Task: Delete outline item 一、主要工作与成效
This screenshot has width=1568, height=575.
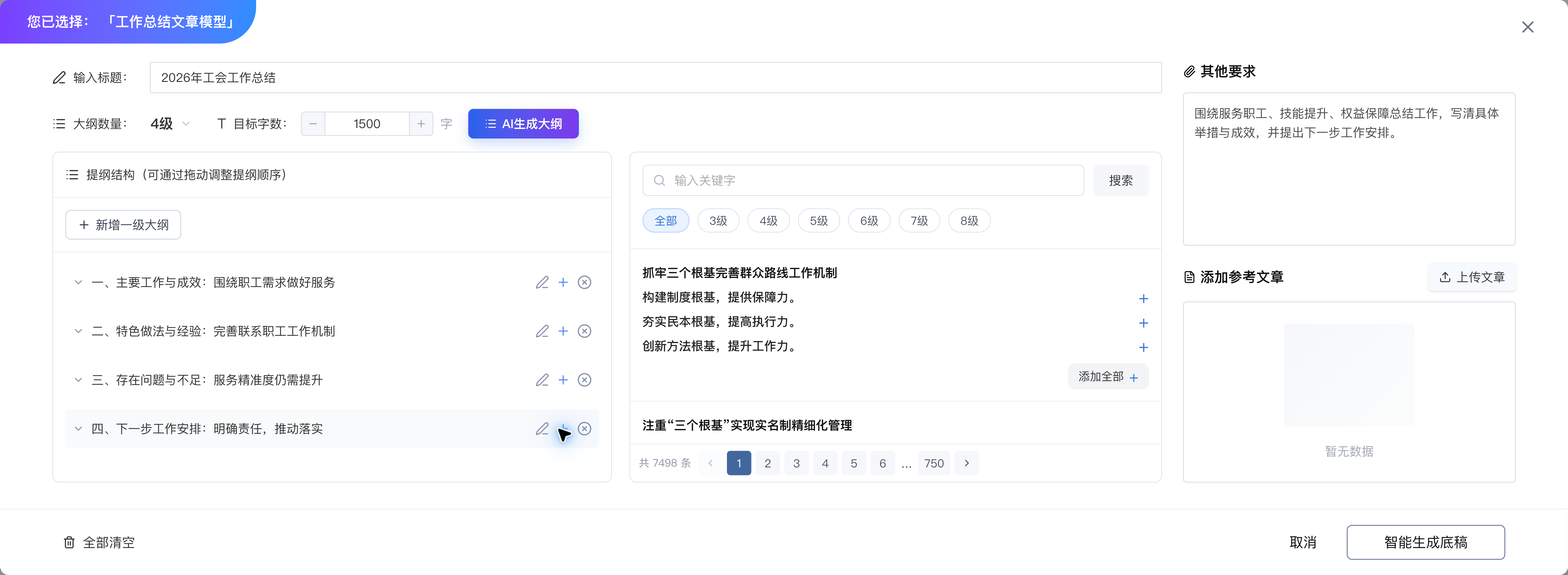Action: pos(584,282)
